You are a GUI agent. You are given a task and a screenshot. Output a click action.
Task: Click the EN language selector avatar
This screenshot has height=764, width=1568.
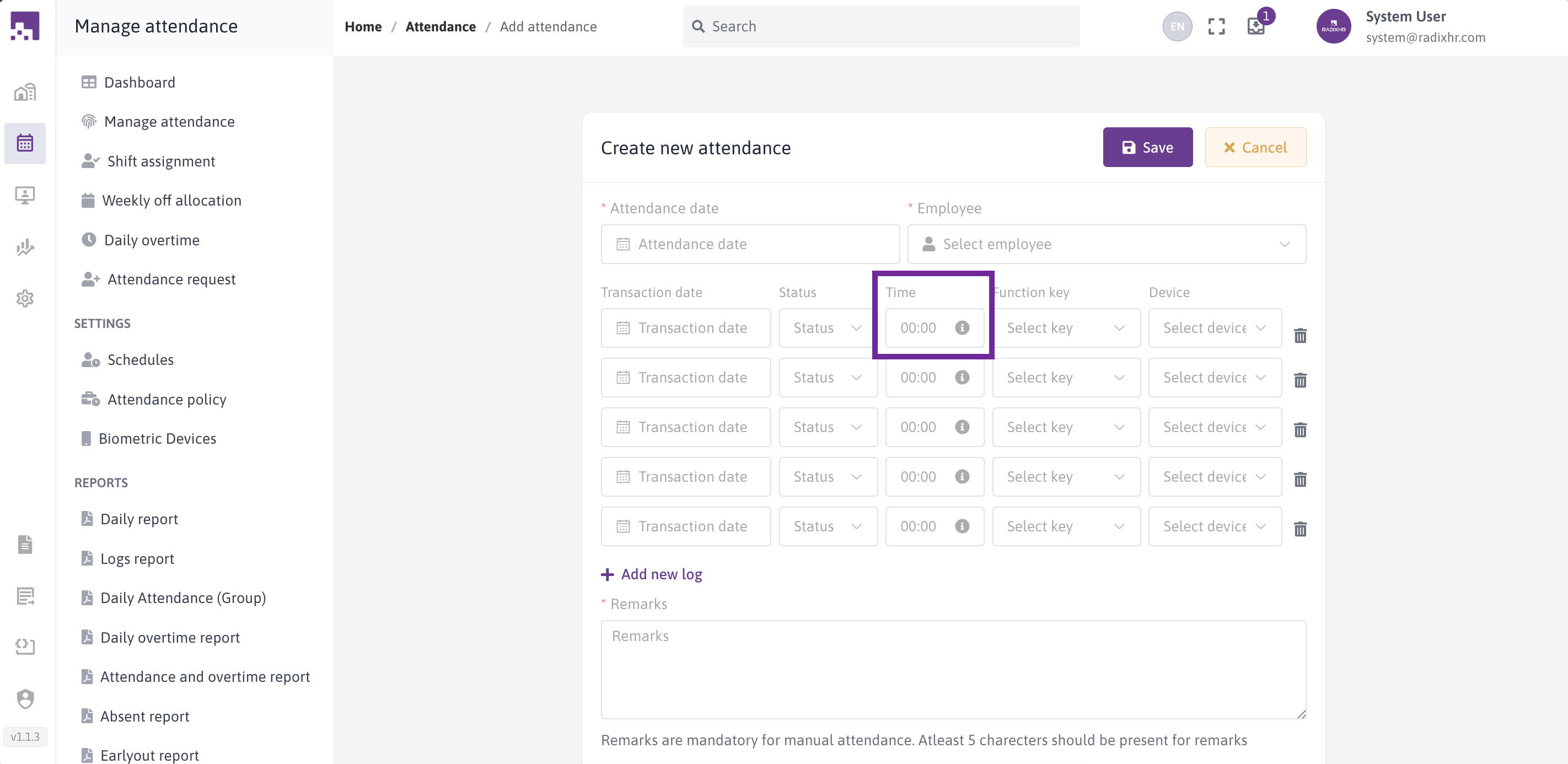tap(1177, 26)
